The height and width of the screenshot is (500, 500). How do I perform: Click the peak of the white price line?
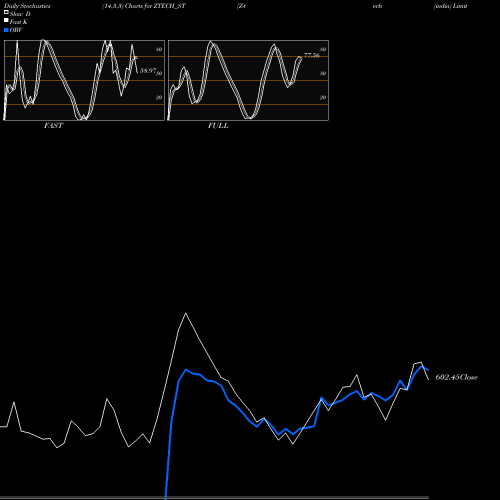[x=185, y=313]
